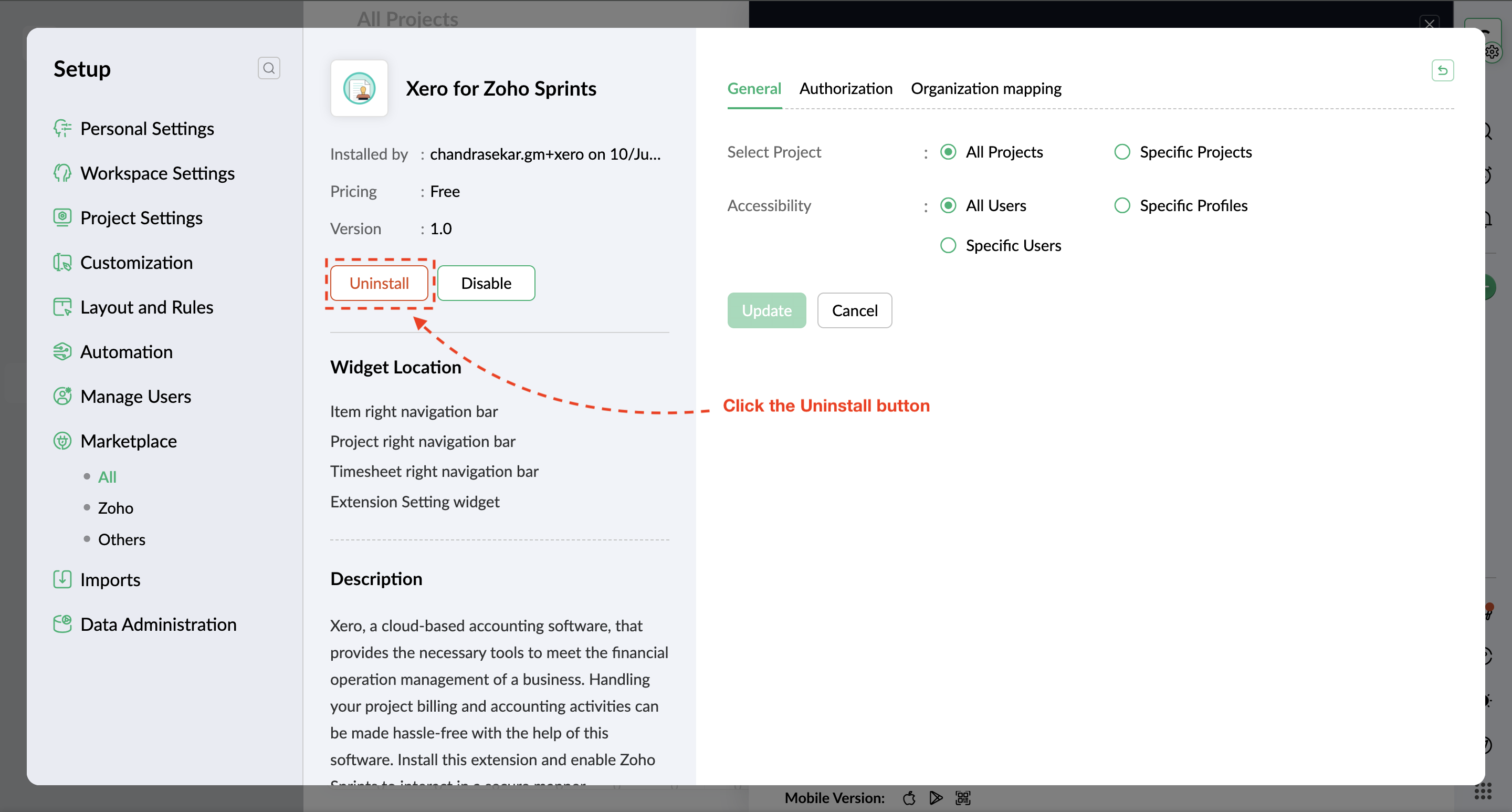Image resolution: width=1512 pixels, height=812 pixels.
Task: Click the Pricing value 'Free'
Action: point(445,191)
